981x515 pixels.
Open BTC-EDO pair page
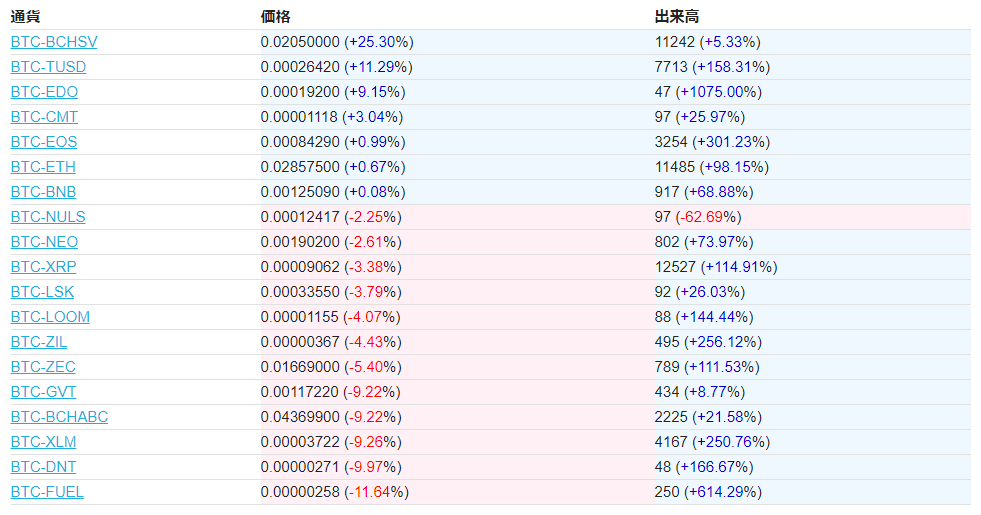click(x=44, y=92)
